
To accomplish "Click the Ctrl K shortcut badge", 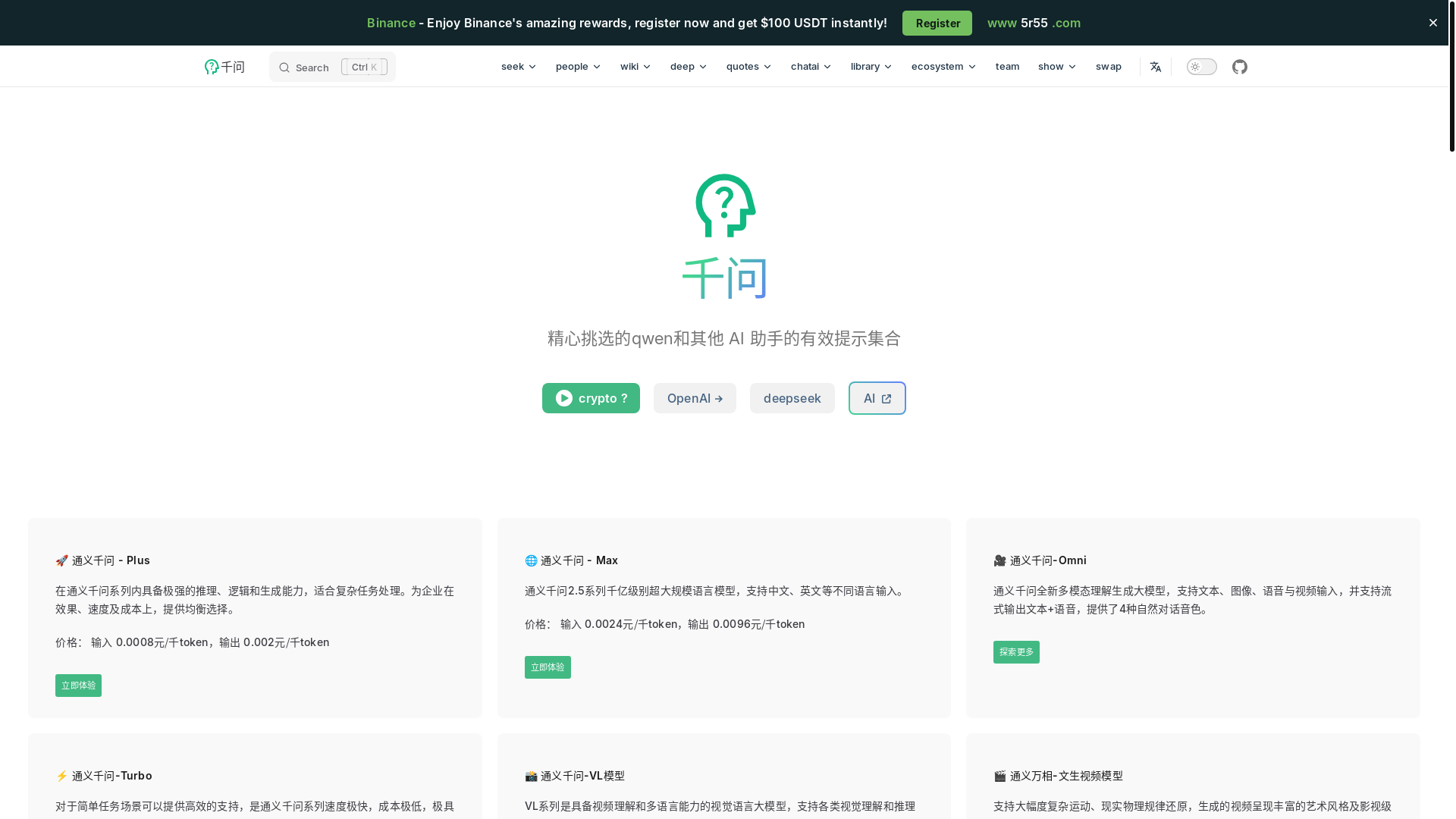I will pos(364,67).
